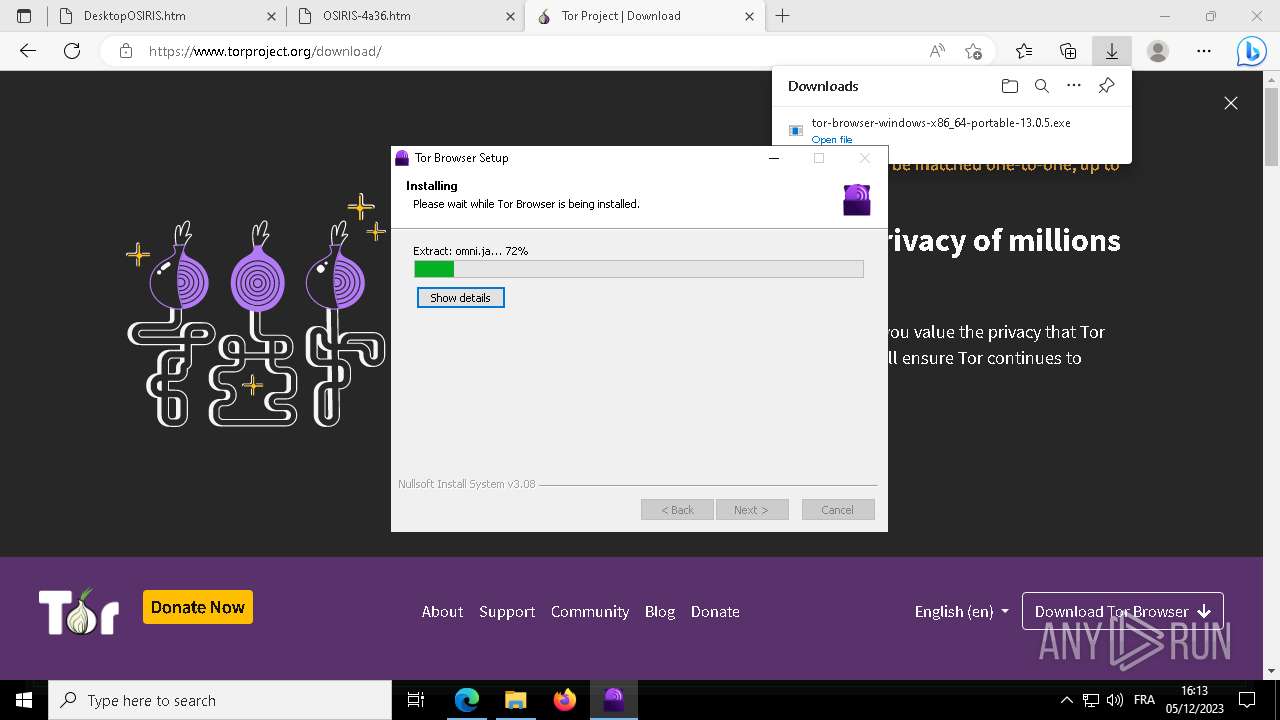Open the tab actions menu icon

tap(24, 16)
